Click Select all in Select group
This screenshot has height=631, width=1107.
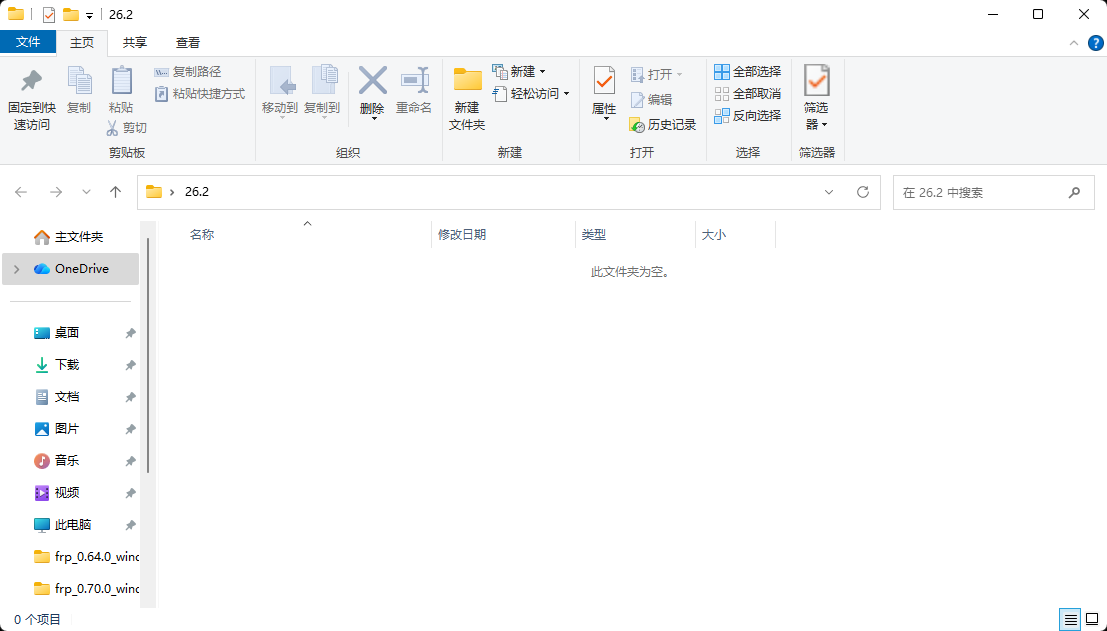[748, 72]
